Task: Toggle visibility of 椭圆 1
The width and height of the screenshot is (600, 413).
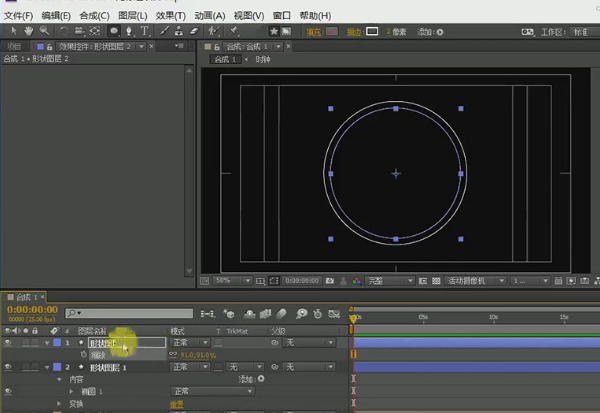Action: [x=8, y=391]
